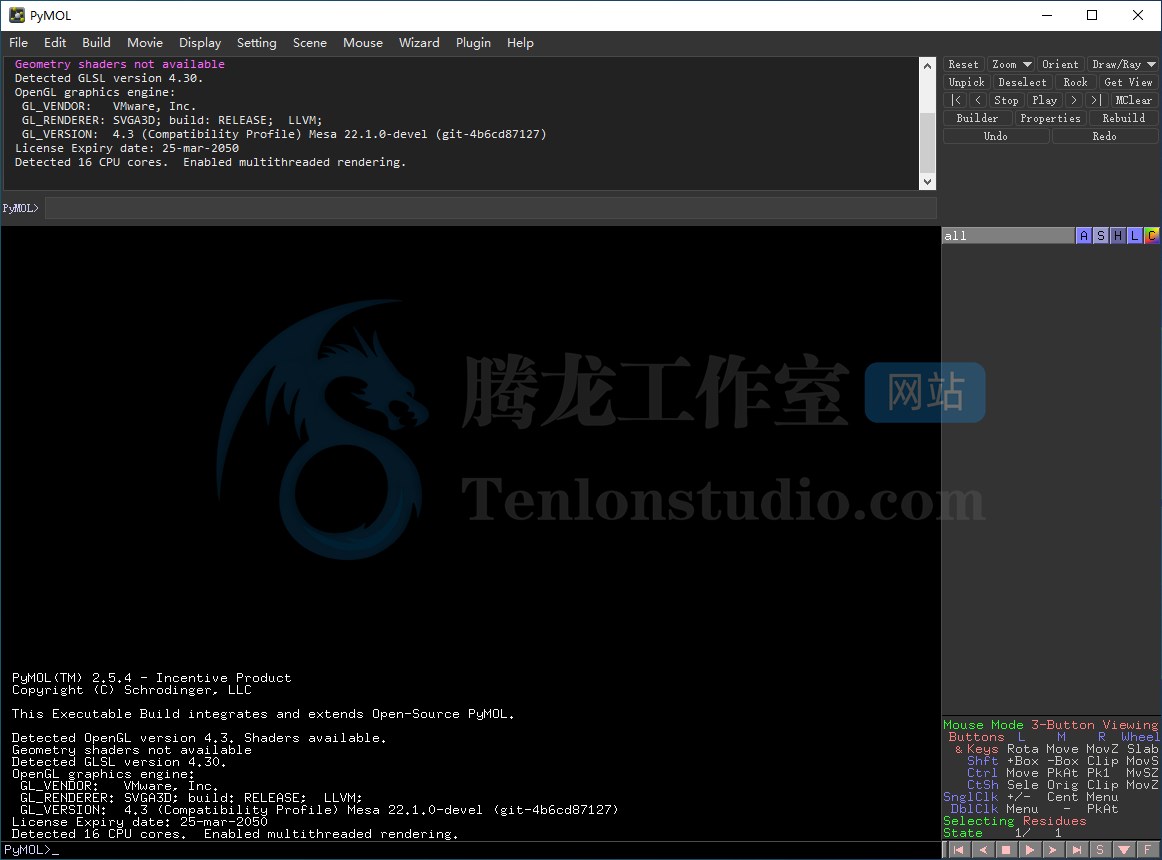Click the rewind to first frame icon in bottom playback bar
This screenshot has height=860, width=1162.
coord(958,850)
